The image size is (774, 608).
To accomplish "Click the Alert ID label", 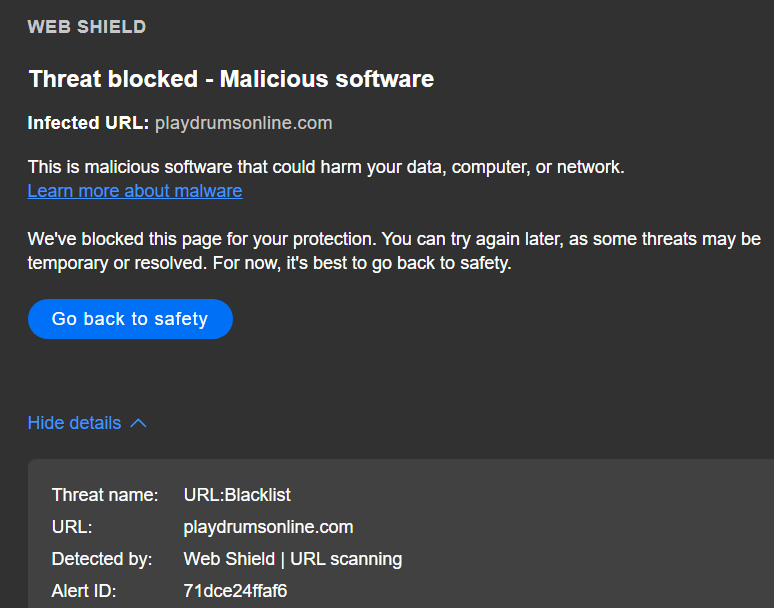I will [x=84, y=591].
